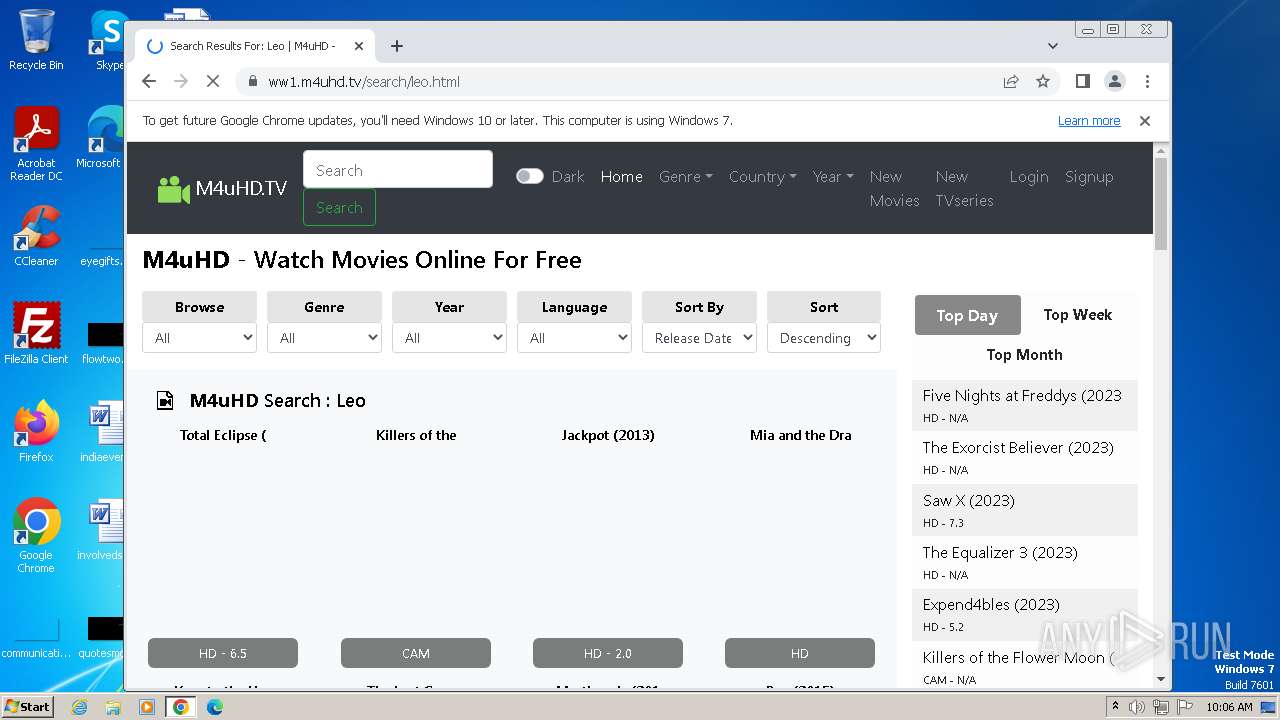1280x720 pixels.
Task: Expand the Country menu in navbar
Action: [x=762, y=176]
